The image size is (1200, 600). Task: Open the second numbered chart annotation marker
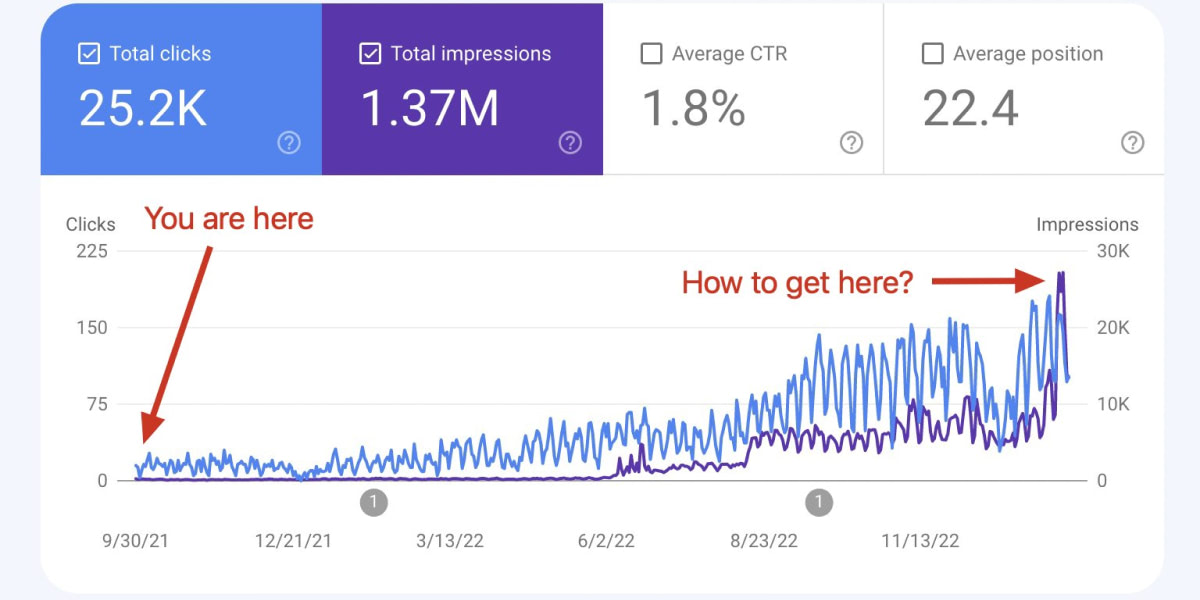click(818, 503)
